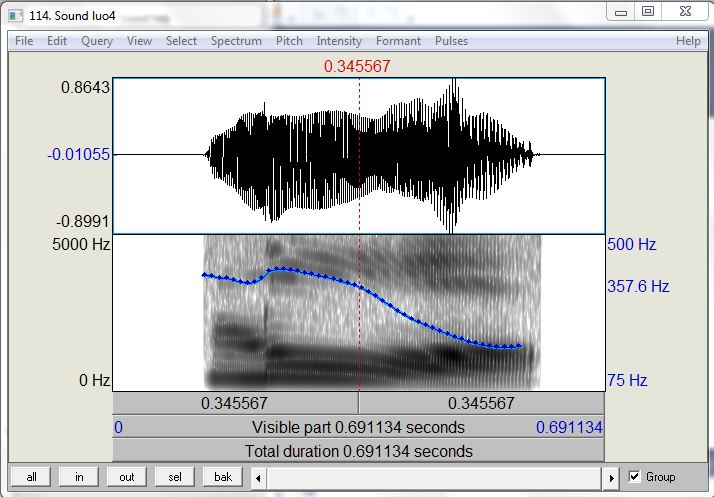
Task: Click the 'all' zoom button
Action: [x=31, y=477]
